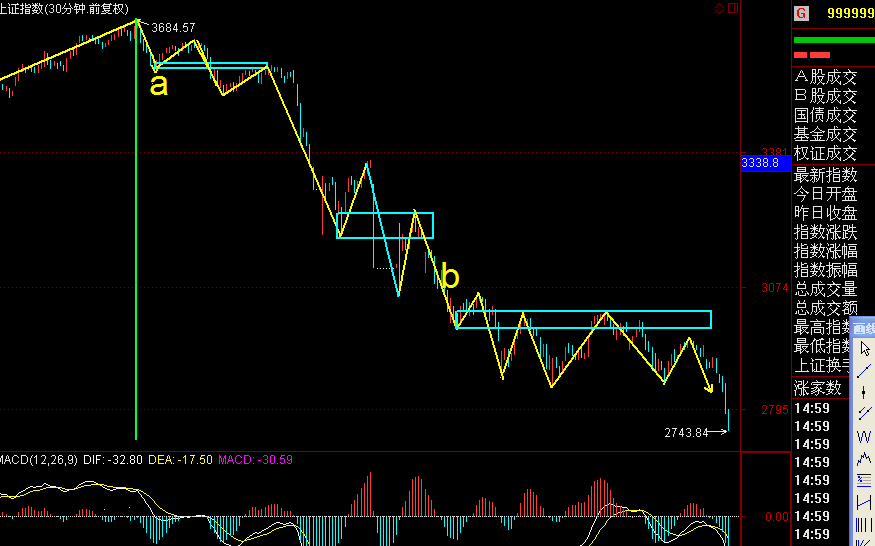Click the 昨日收盘 row
This screenshot has height=546, width=875.
tap(826, 213)
